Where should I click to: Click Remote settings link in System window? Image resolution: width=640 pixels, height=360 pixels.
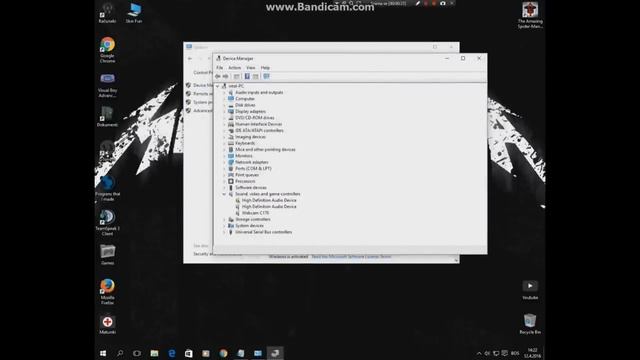(x=203, y=94)
